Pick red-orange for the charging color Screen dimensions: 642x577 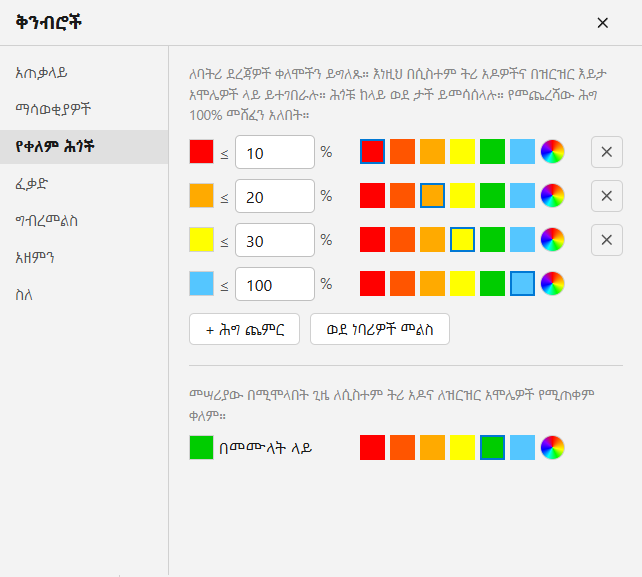pos(402,448)
